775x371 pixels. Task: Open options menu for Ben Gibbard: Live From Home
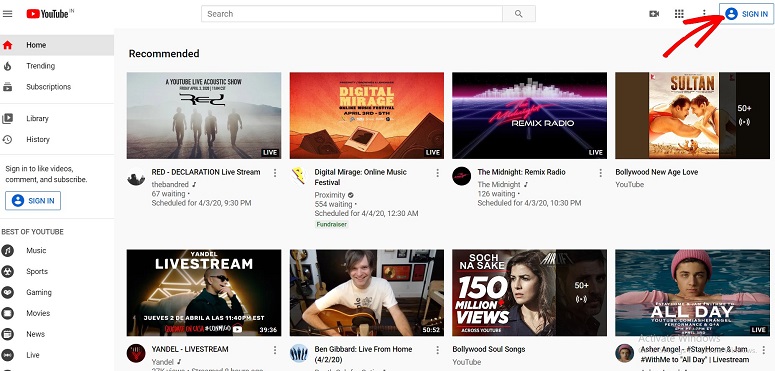point(437,350)
